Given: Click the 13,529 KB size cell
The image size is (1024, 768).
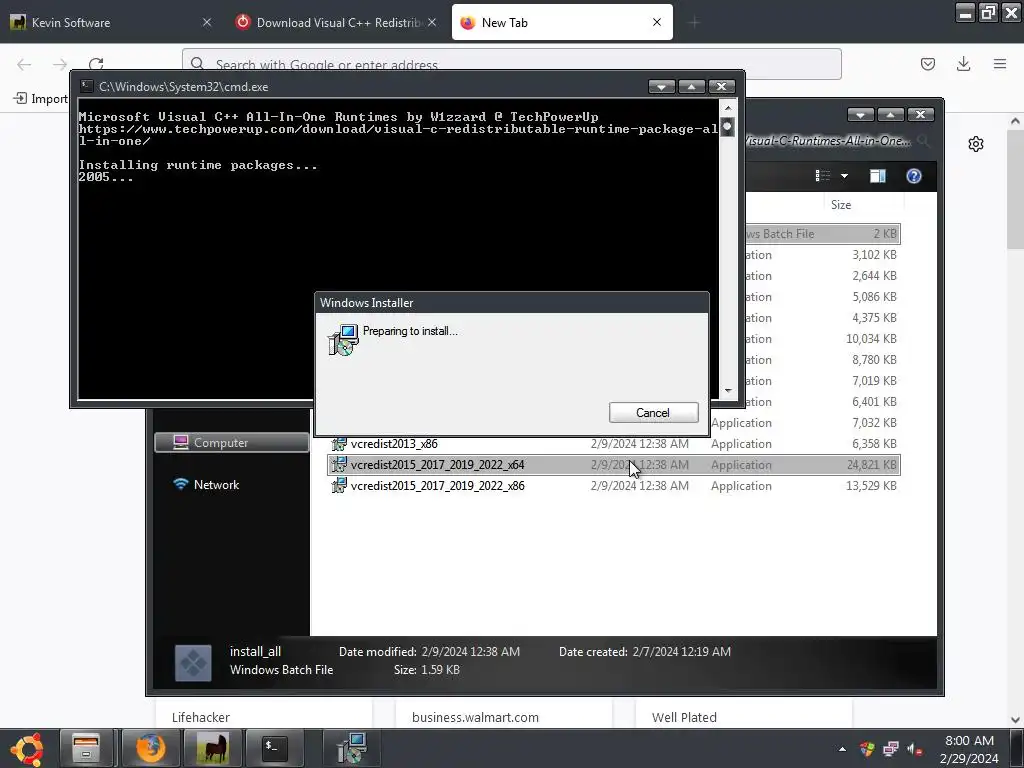Looking at the screenshot, I should [x=871, y=486].
